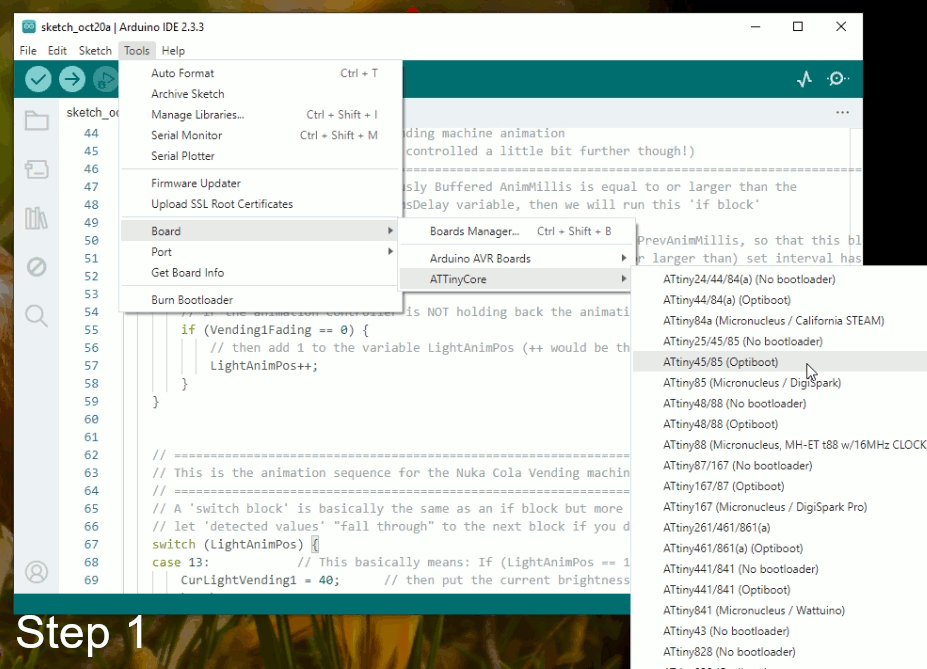The width and height of the screenshot is (927, 669).
Task: Open the File menu
Action: (28, 51)
